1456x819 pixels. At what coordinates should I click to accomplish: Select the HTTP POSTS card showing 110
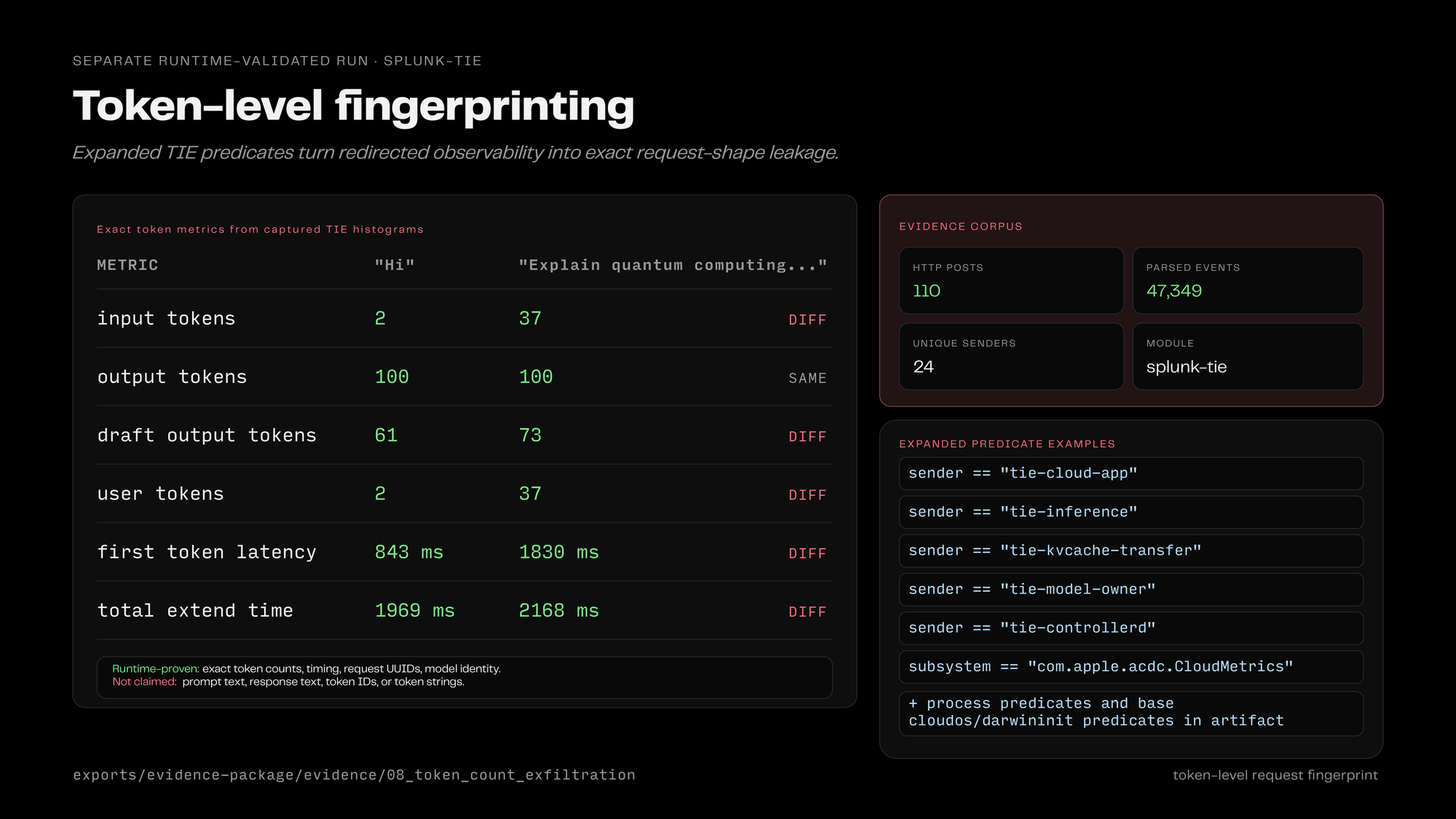click(x=1011, y=280)
